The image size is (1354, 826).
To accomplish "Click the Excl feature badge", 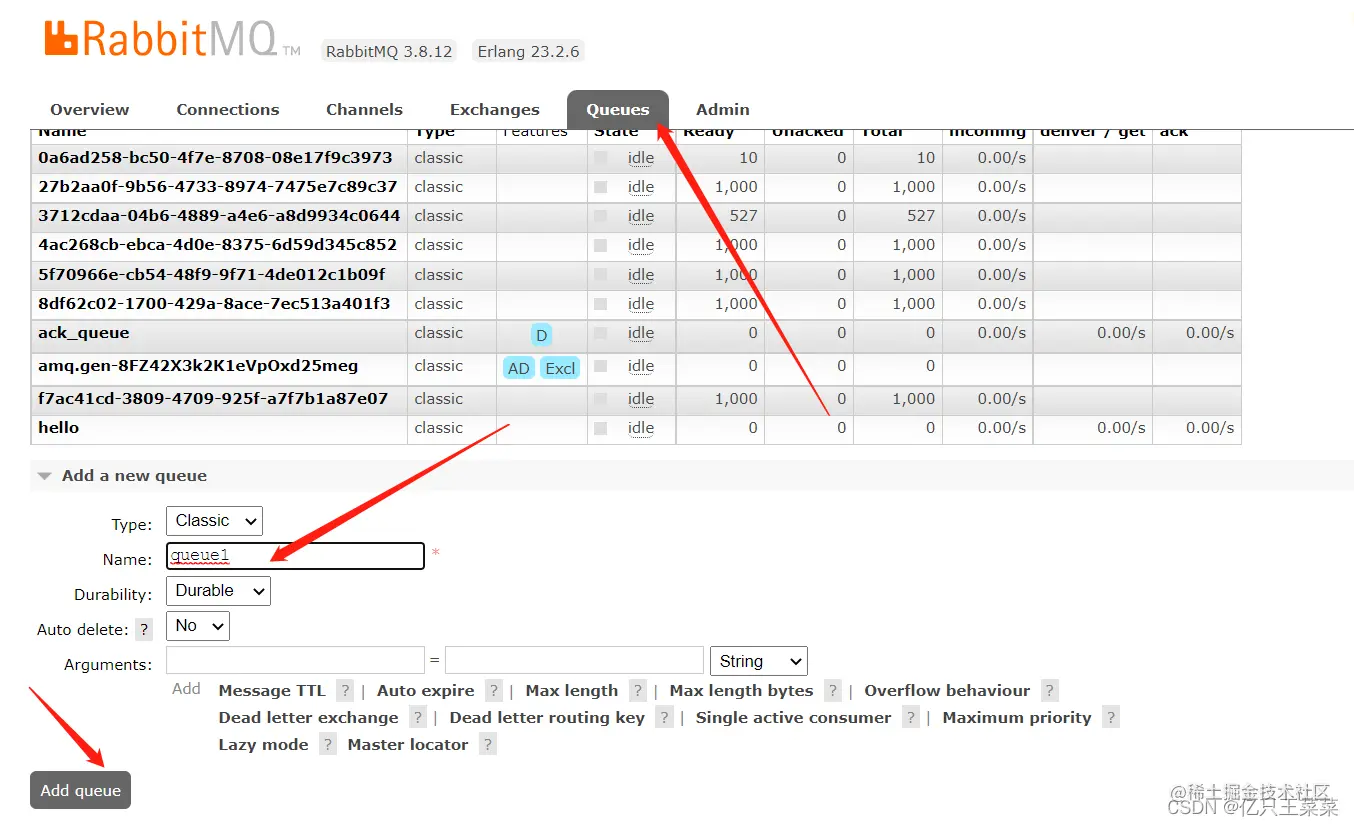I will tap(560, 368).
